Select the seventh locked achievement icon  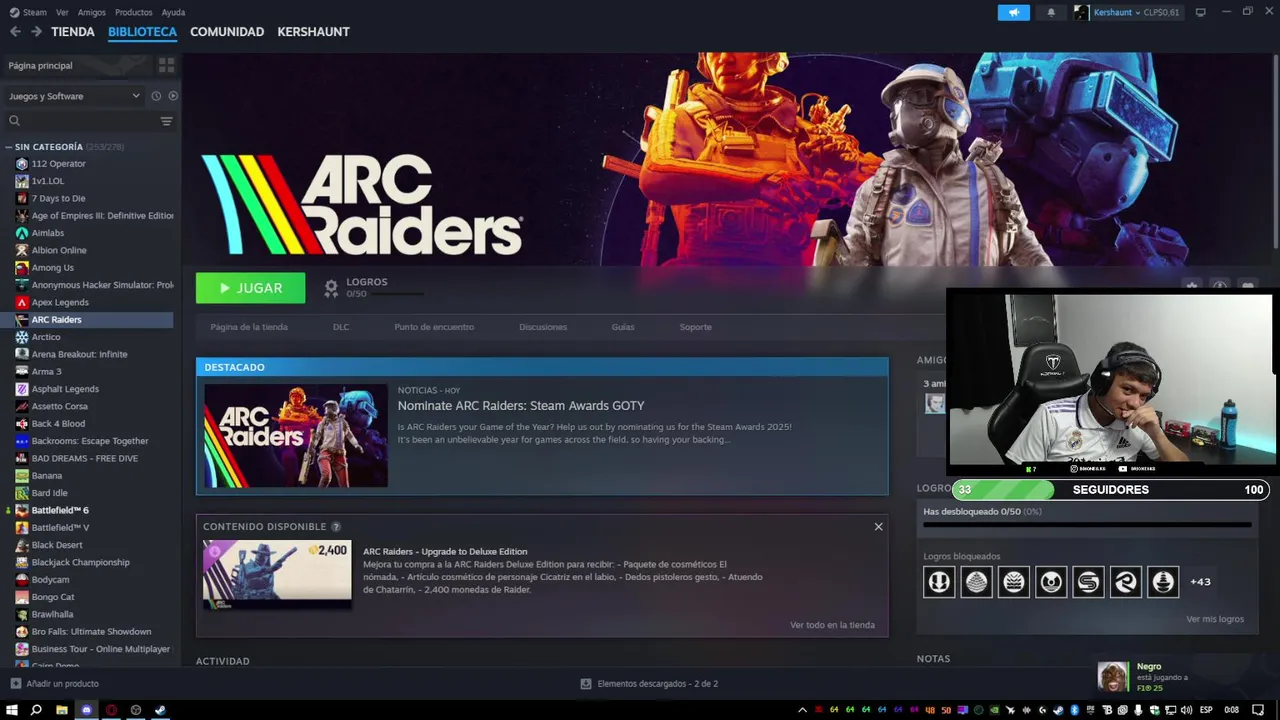tap(1163, 581)
